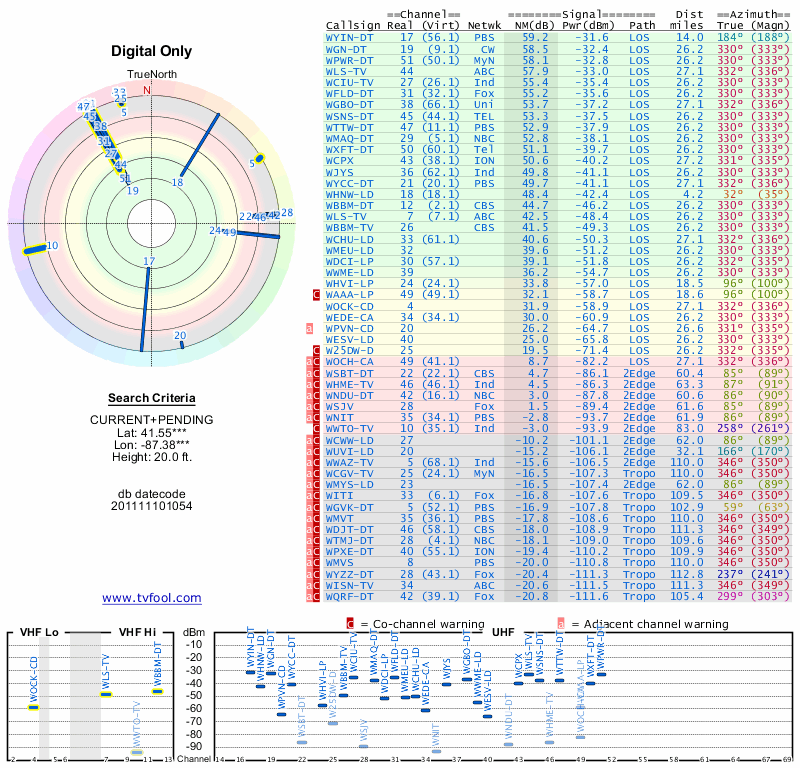The image size is (800, 768).
Task: Click the adjacent channel warning legend icon
Action: pyautogui.click(x=561, y=624)
